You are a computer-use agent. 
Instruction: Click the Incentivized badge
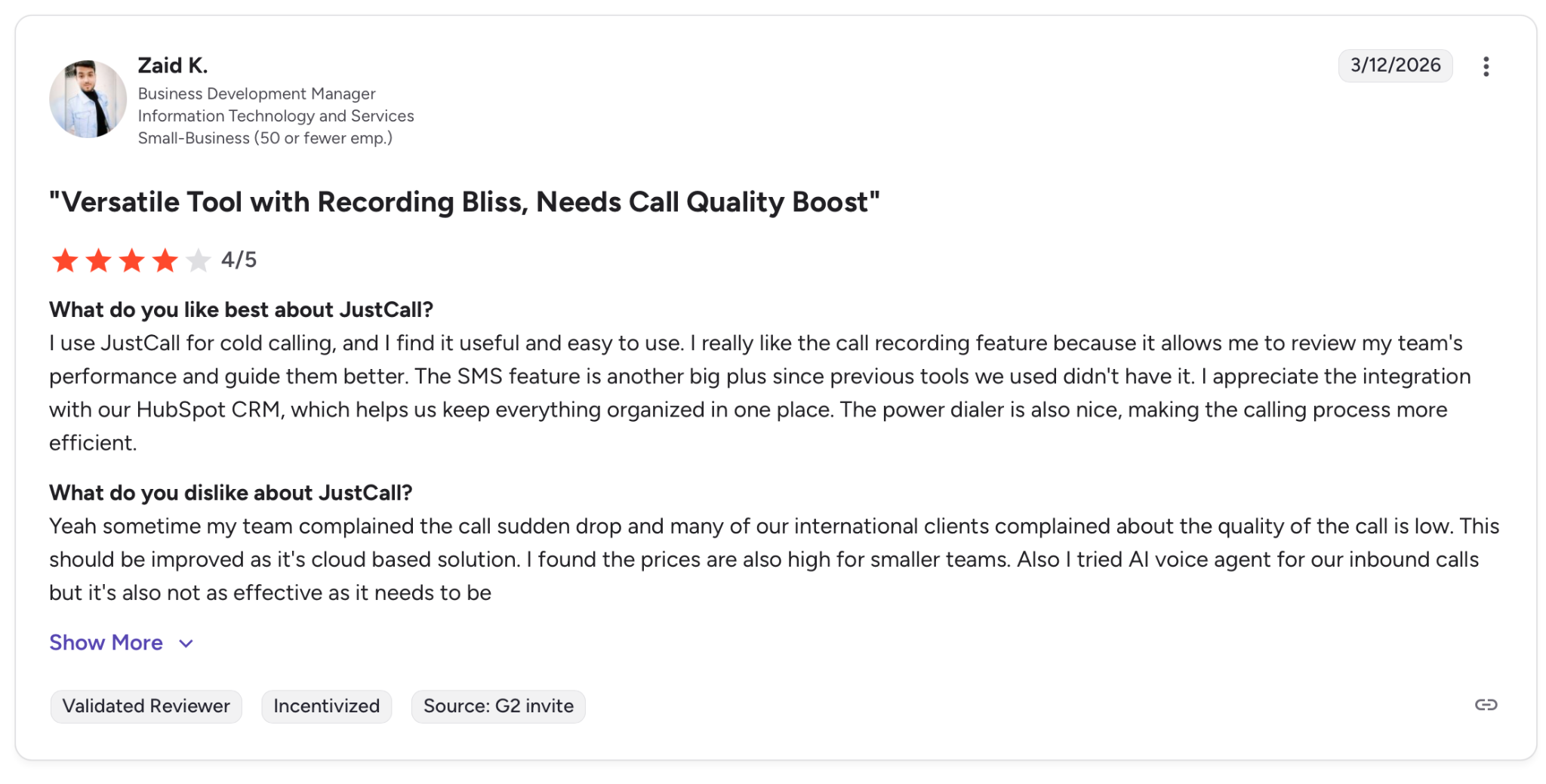click(326, 706)
